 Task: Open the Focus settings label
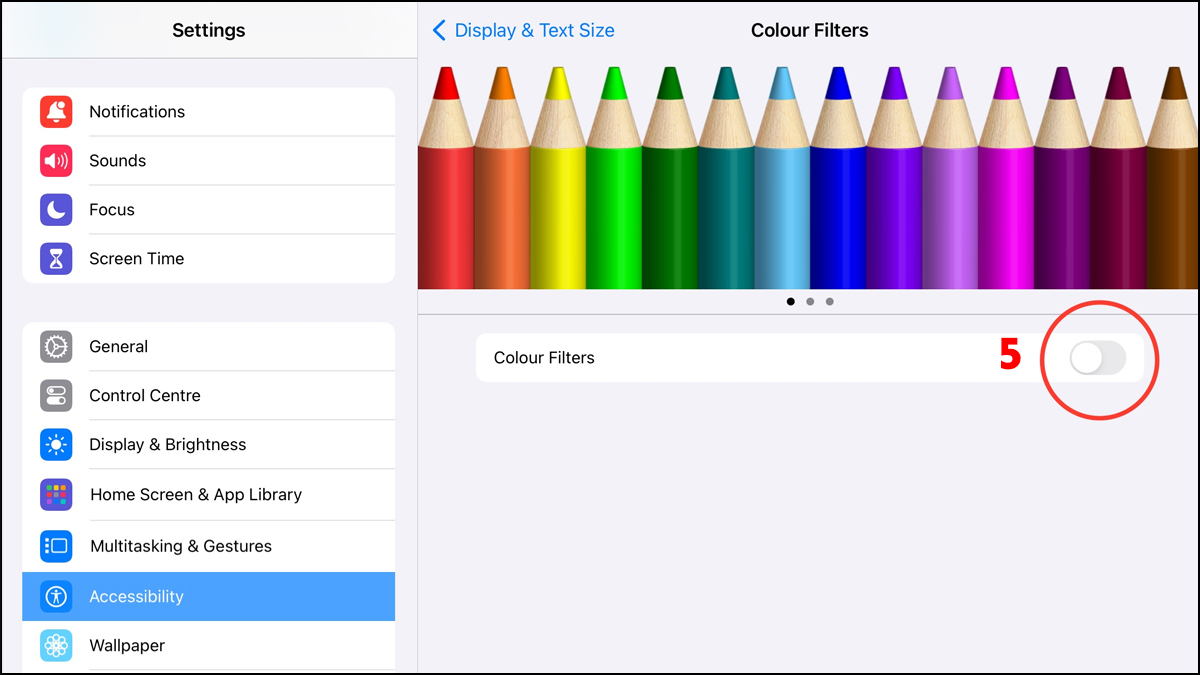(x=112, y=210)
